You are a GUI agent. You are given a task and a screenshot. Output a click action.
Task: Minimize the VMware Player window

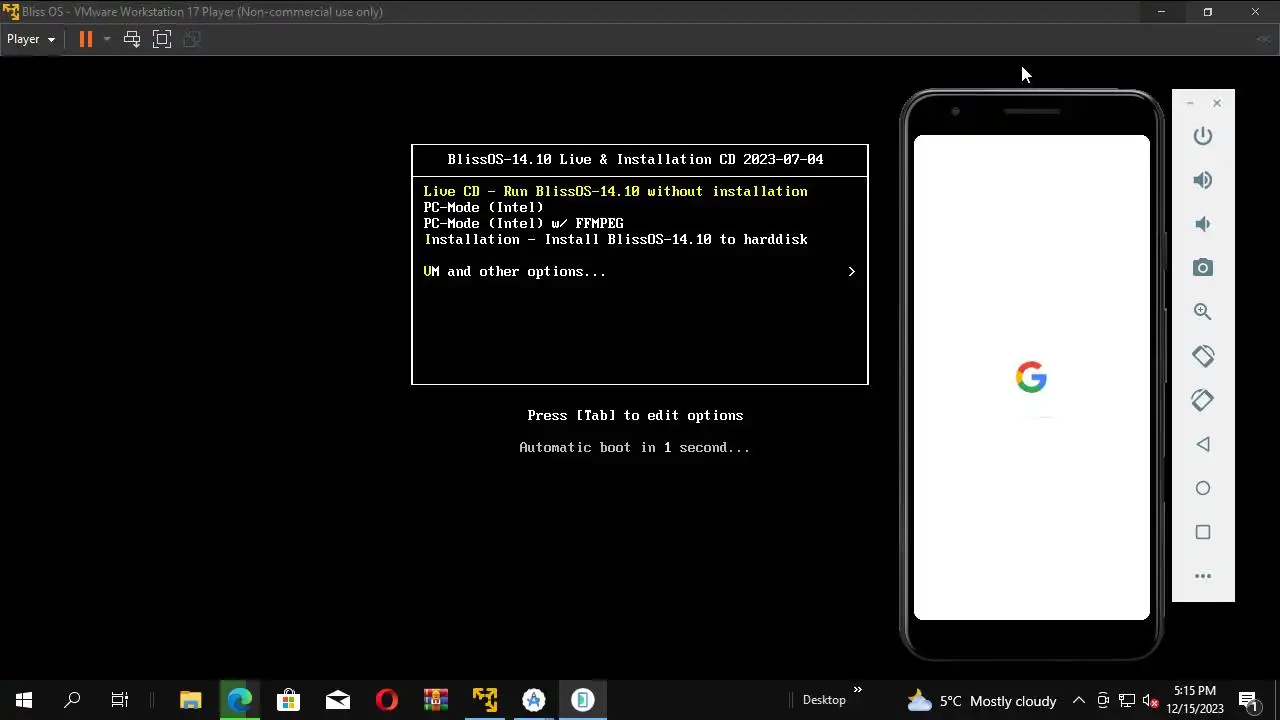[1161, 12]
